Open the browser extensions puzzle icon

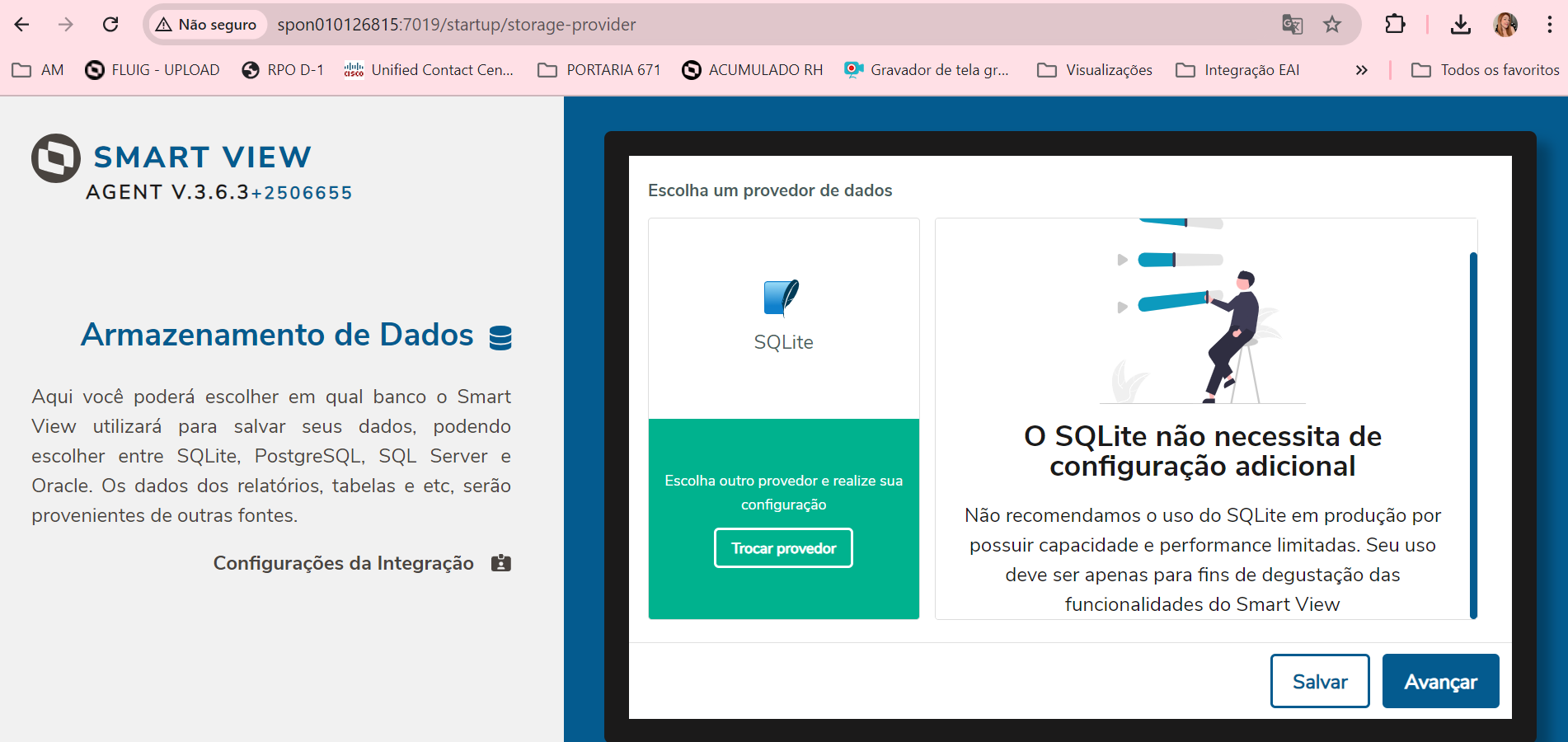pyautogui.click(x=1395, y=25)
